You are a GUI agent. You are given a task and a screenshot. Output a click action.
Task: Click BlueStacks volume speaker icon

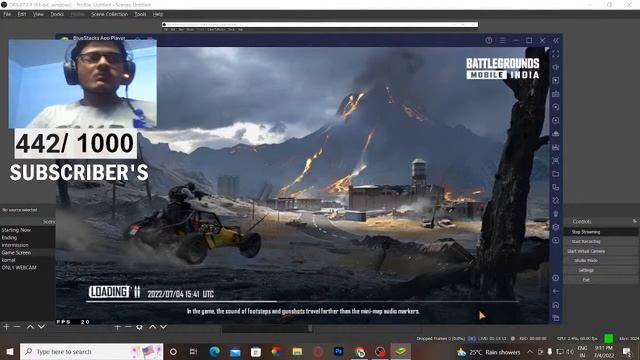click(x=556, y=67)
